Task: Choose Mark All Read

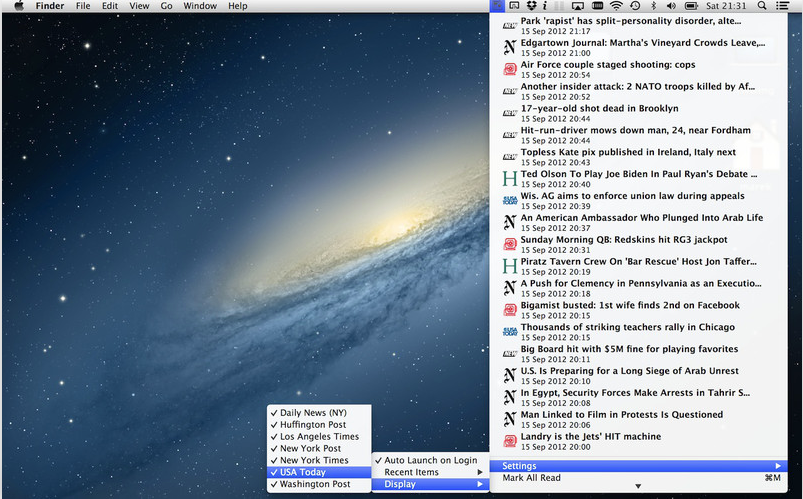Action: coord(638,477)
